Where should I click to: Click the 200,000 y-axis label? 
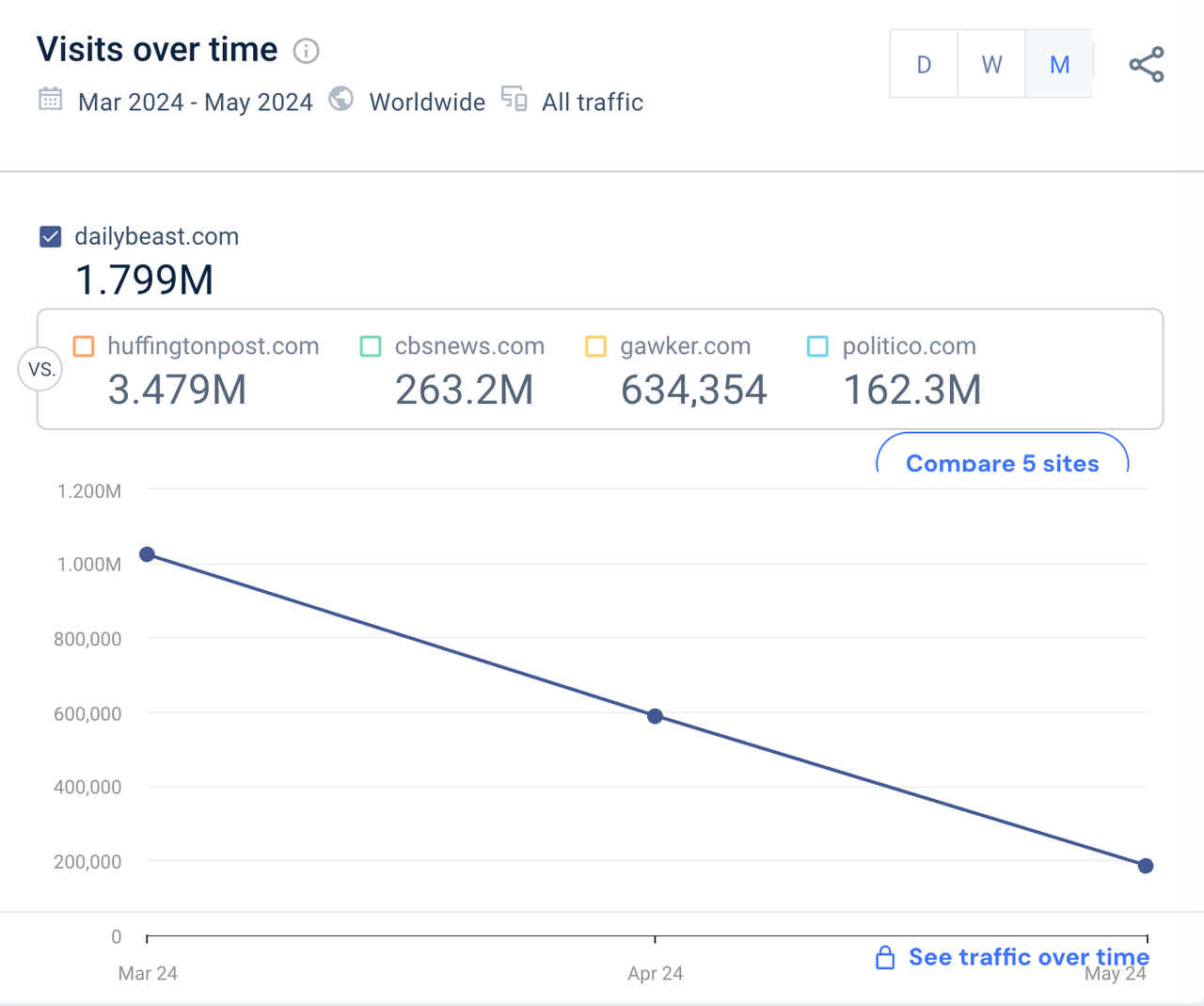[87, 861]
